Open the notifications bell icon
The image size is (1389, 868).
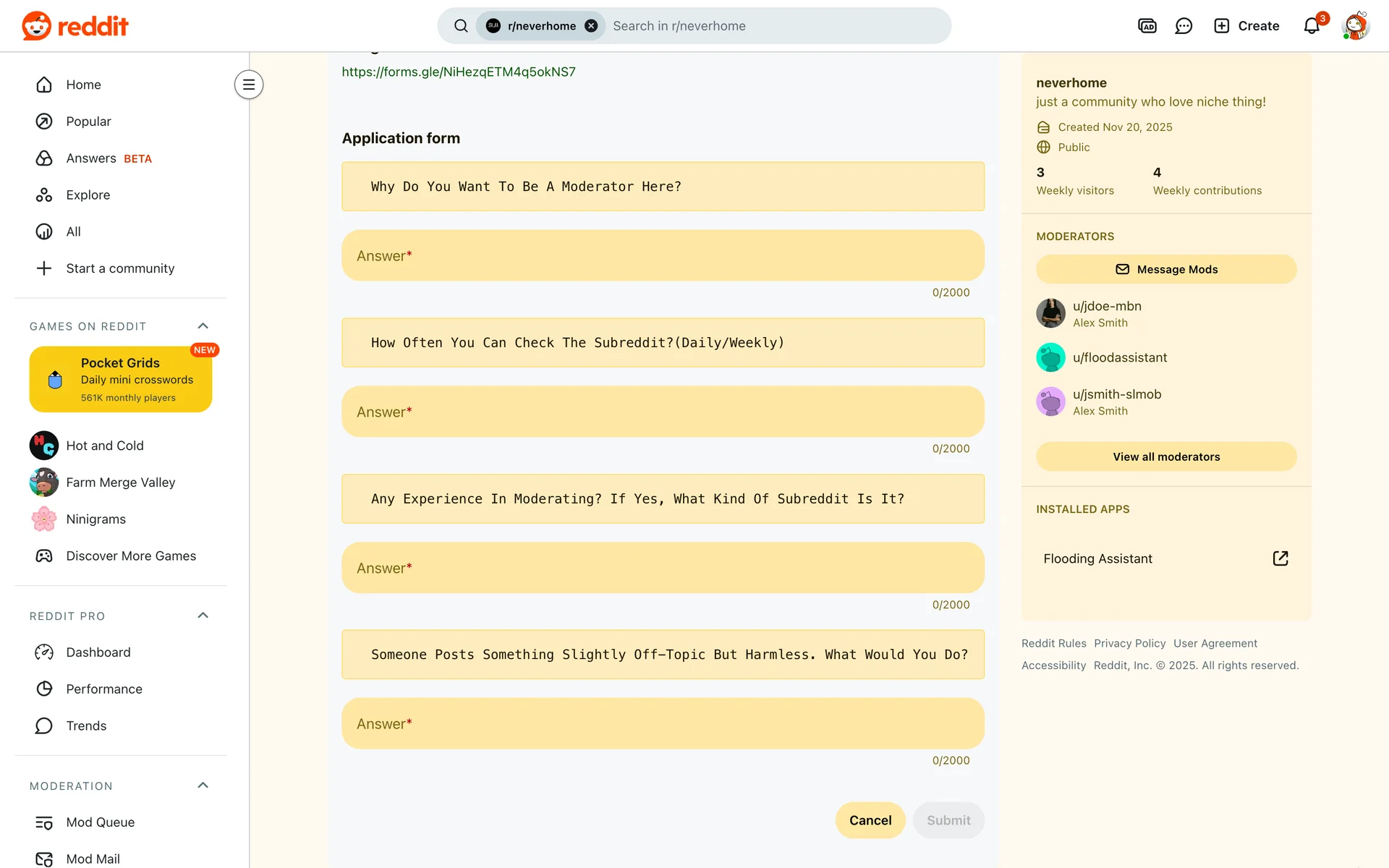pyautogui.click(x=1312, y=26)
